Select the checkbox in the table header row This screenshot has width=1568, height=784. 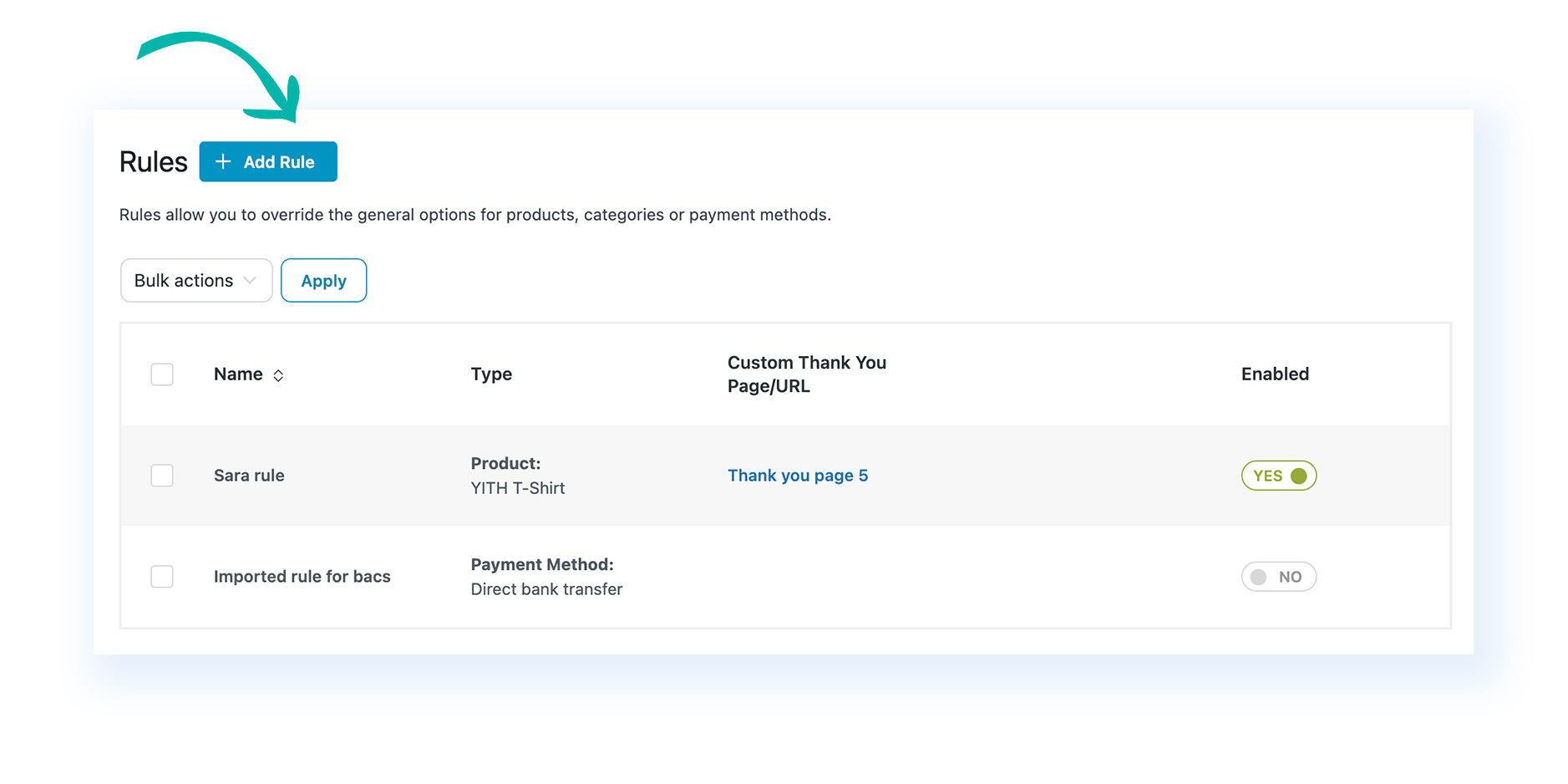[x=161, y=374]
